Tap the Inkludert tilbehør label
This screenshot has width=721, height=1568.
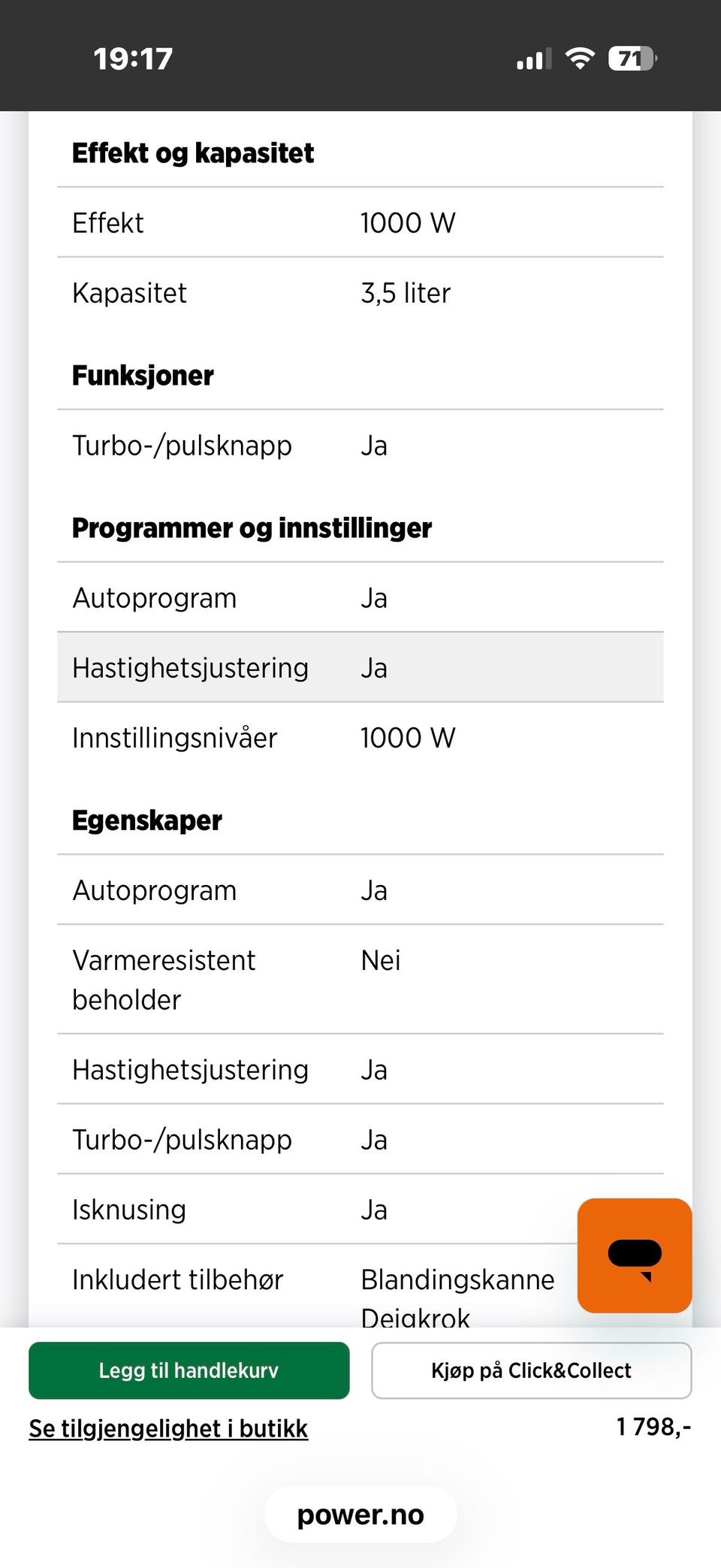177,1279
